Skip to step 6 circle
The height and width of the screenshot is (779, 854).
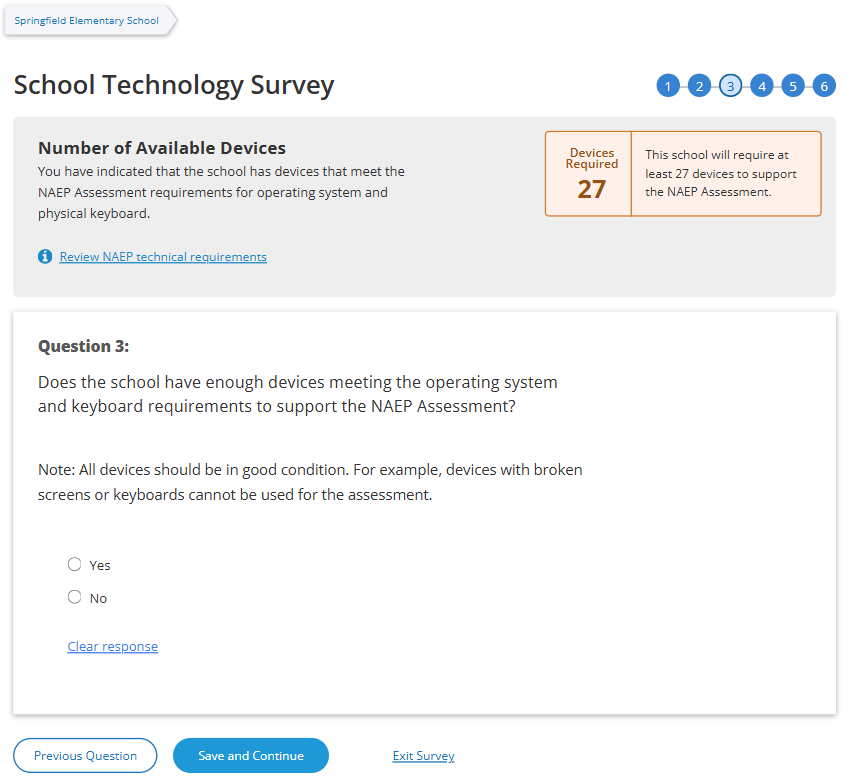824,86
